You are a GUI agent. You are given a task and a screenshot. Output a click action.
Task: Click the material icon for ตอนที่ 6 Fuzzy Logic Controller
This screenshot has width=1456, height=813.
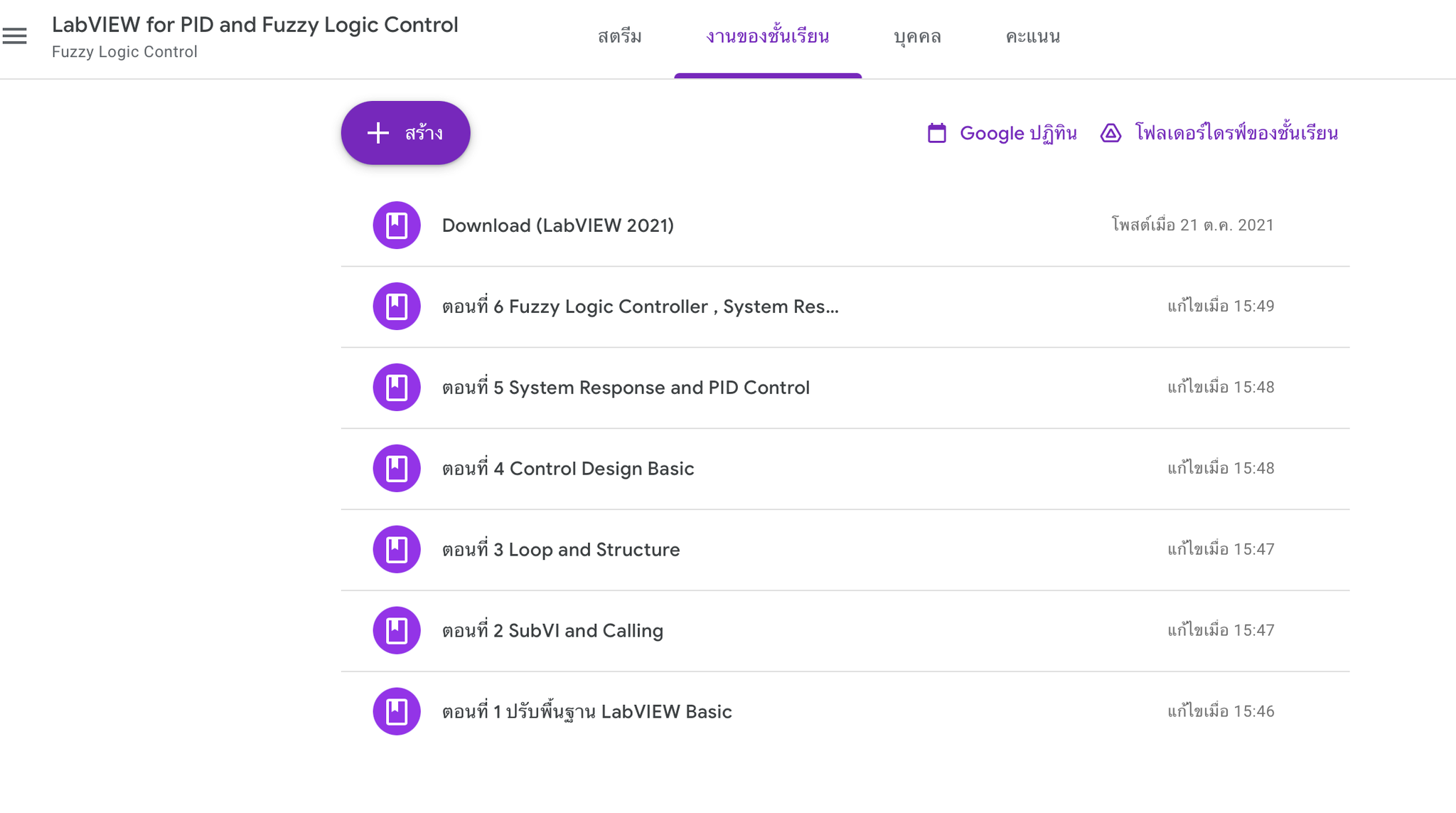pyautogui.click(x=397, y=307)
